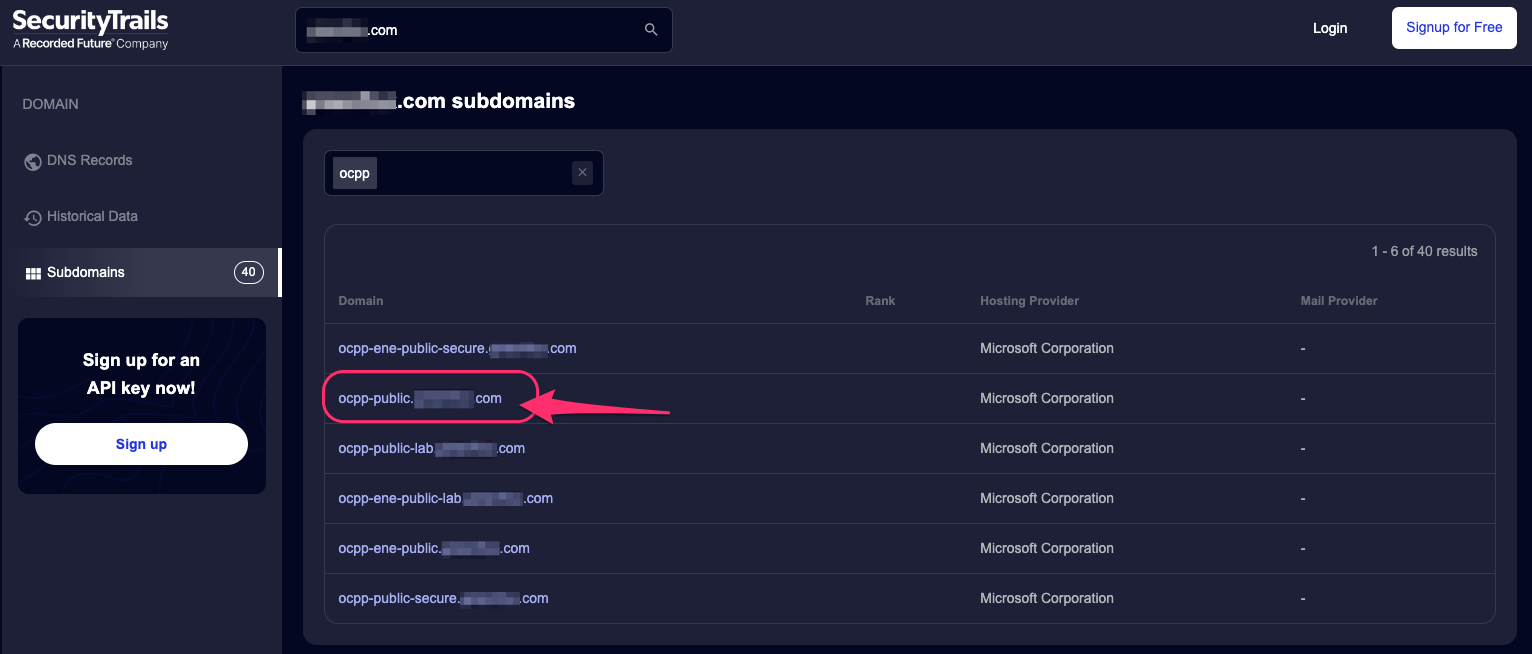This screenshot has height=654, width=1532.
Task: Open the ocpp-ene-public-lab subdomain link
Action: (446, 498)
